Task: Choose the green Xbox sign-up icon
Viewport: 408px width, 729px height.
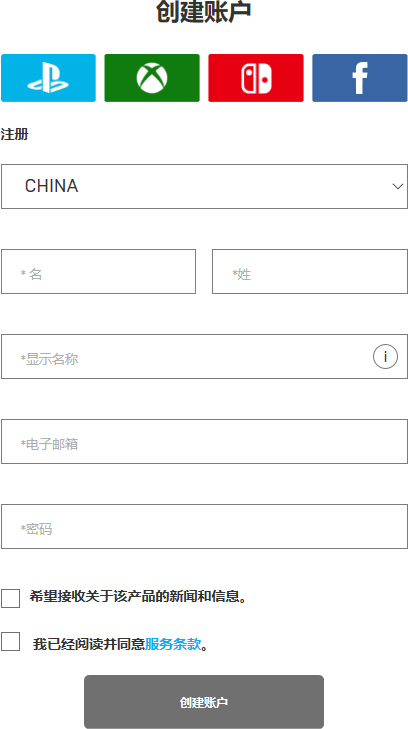Action: coord(152,78)
